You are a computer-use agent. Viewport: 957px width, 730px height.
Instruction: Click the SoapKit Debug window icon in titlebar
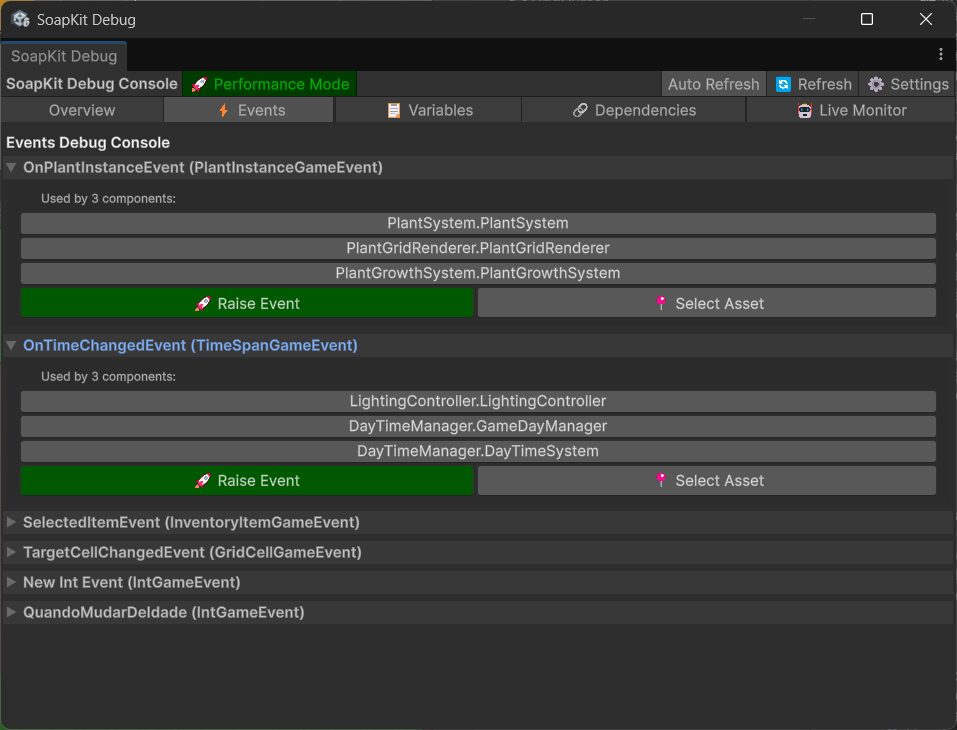click(x=19, y=18)
